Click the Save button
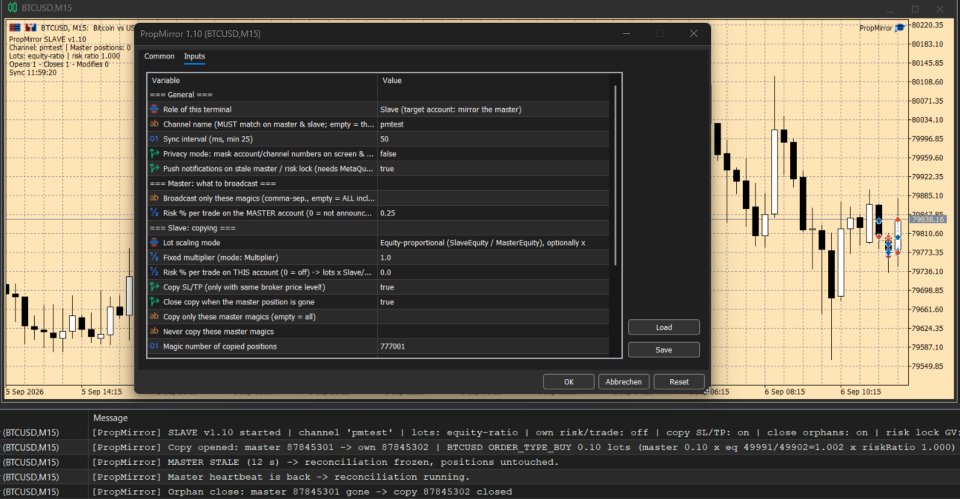This screenshot has width=960, height=499. [x=664, y=350]
